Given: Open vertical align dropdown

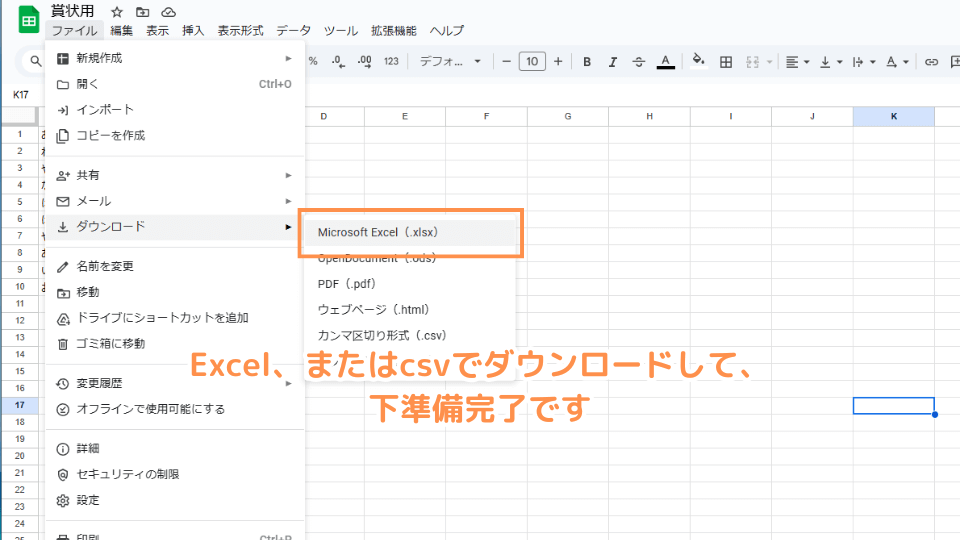Looking at the screenshot, I should (x=831, y=61).
